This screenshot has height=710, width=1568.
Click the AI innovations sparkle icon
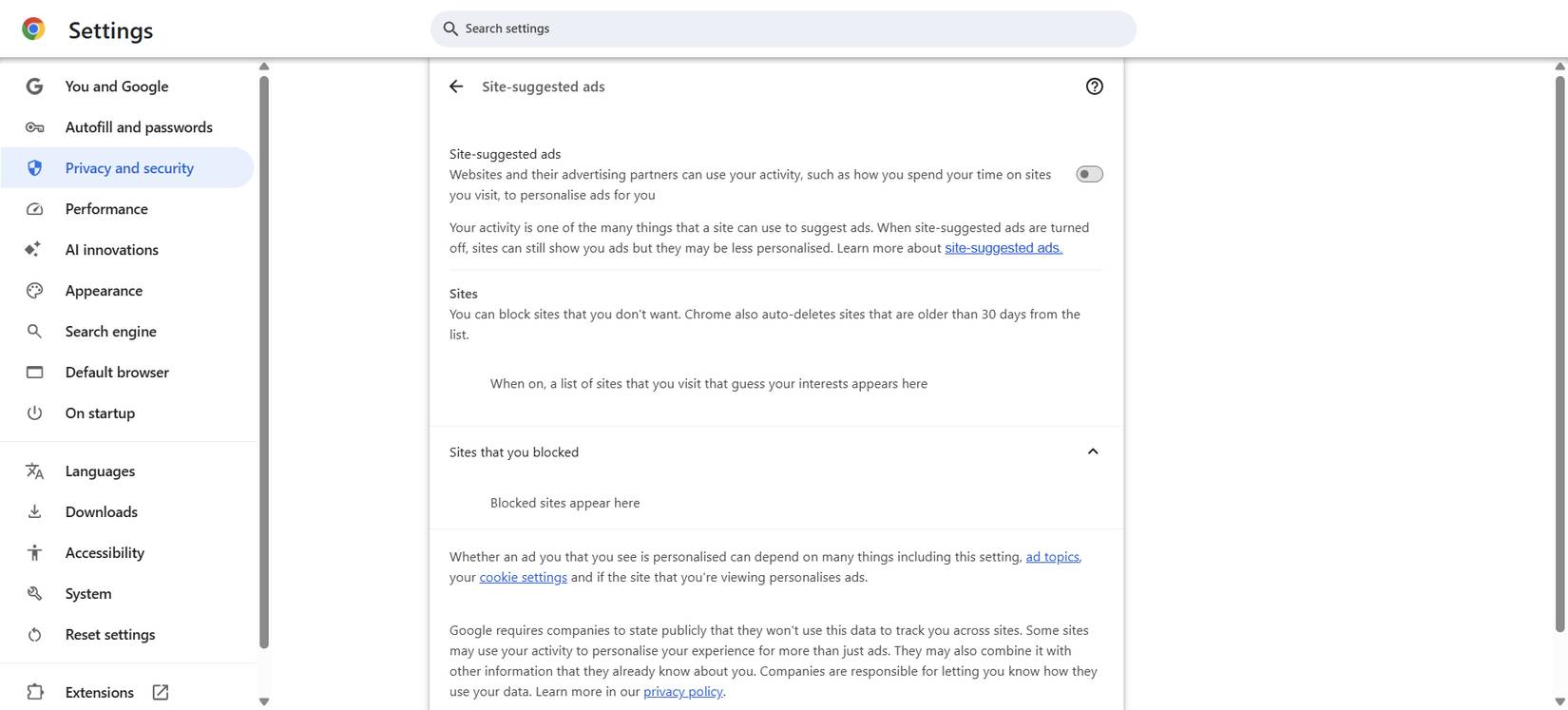tap(34, 250)
